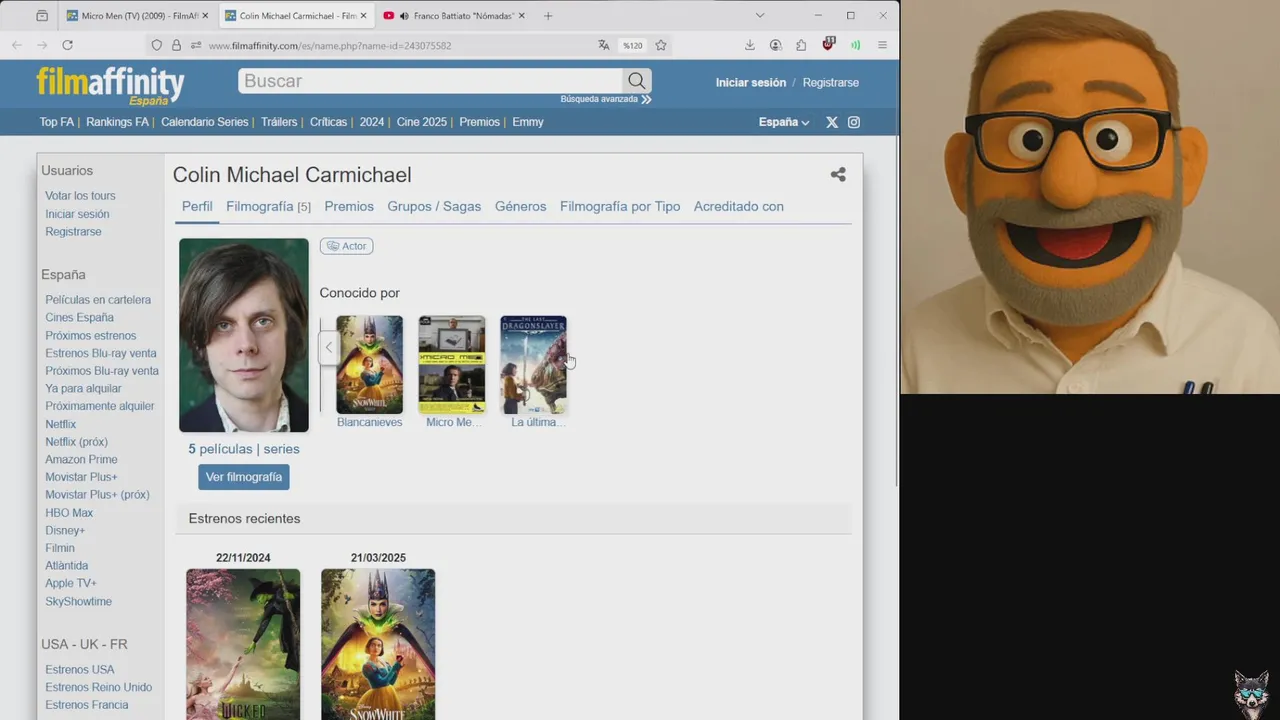The width and height of the screenshot is (1280, 720).
Task: Open Críticas in the navigation bar
Action: pyautogui.click(x=328, y=122)
